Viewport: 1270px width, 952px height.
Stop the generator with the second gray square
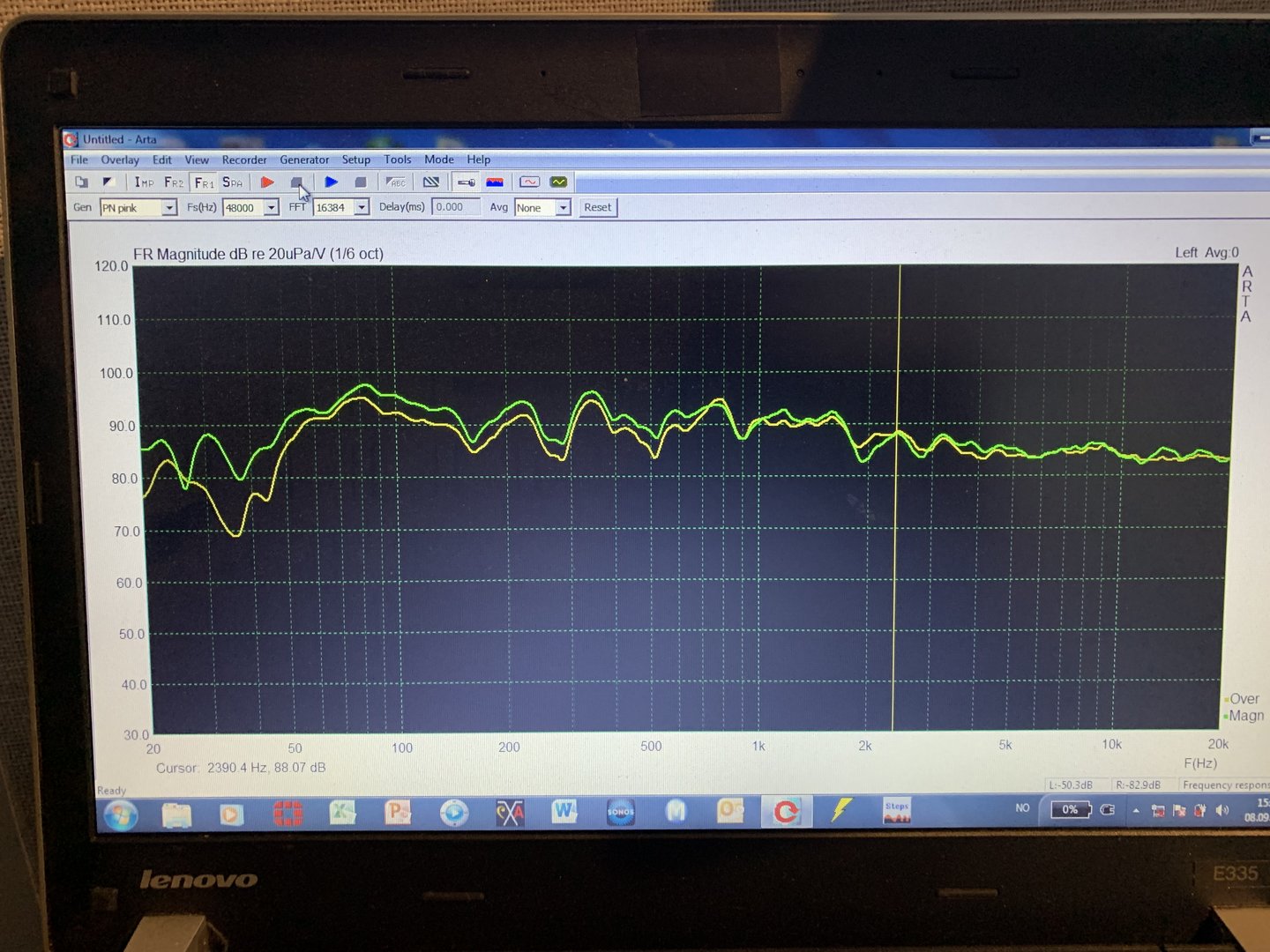click(361, 182)
